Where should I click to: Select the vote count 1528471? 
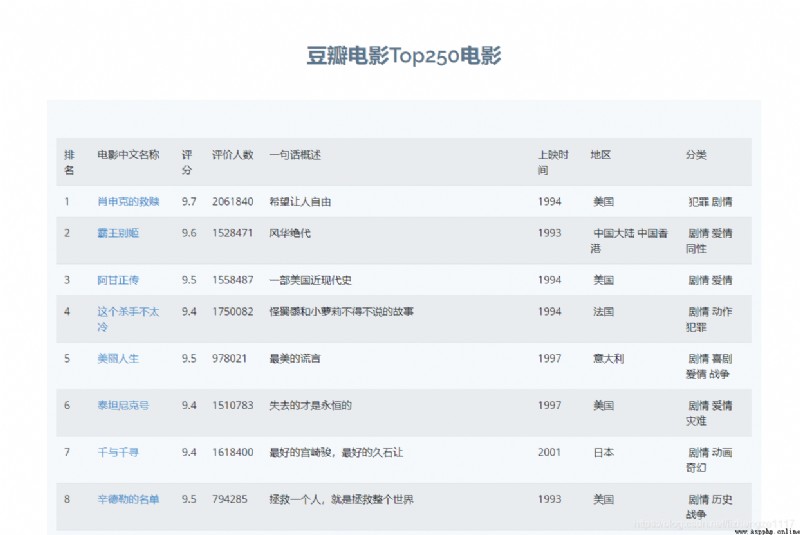click(x=233, y=233)
